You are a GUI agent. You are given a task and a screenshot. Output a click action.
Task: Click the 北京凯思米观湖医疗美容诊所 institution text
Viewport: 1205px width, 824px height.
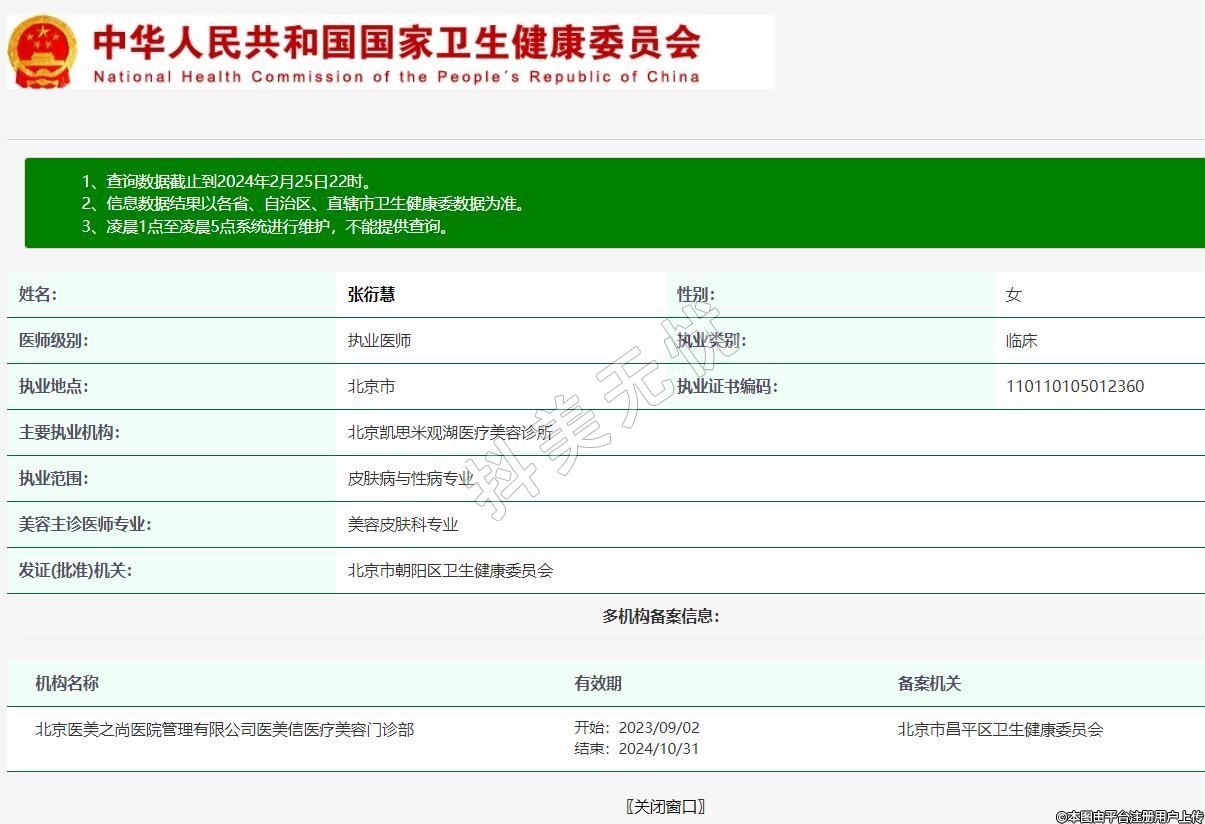[x=449, y=433]
